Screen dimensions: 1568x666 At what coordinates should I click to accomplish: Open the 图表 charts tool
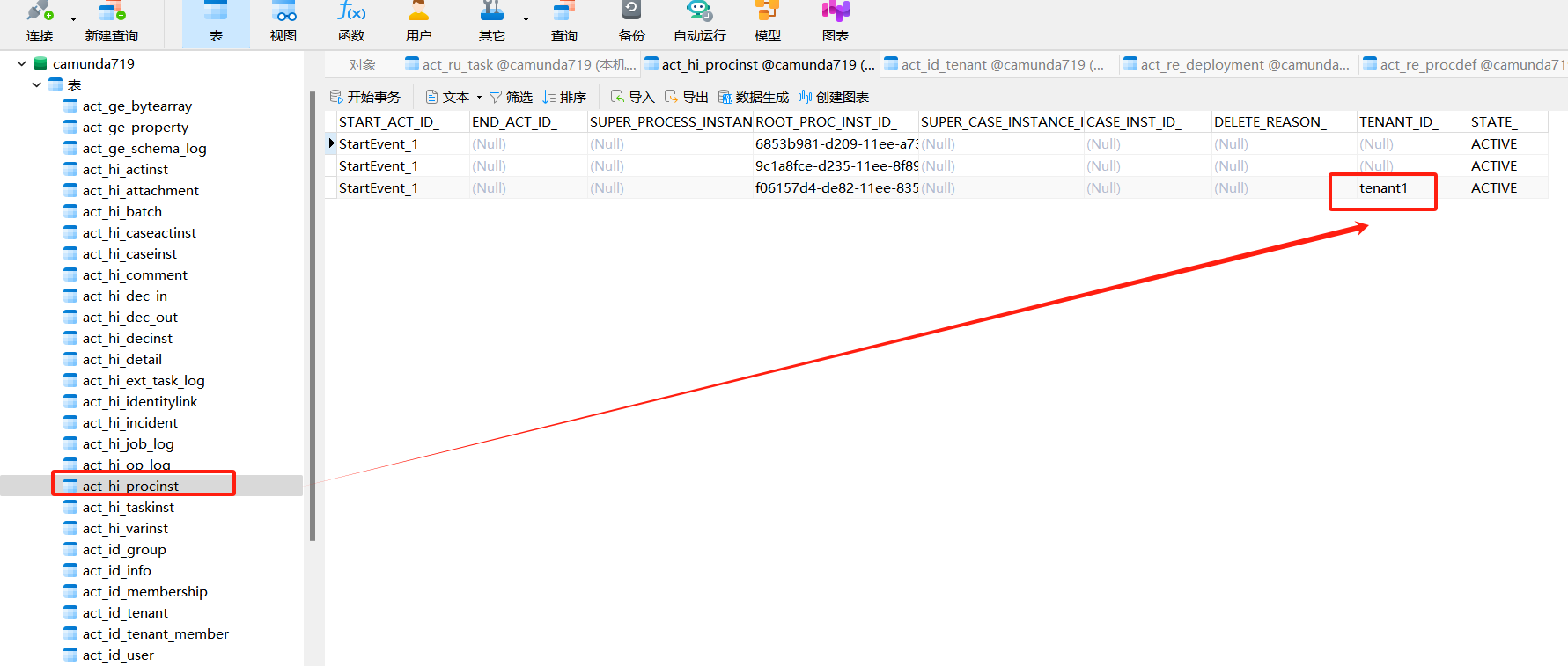tap(836, 23)
